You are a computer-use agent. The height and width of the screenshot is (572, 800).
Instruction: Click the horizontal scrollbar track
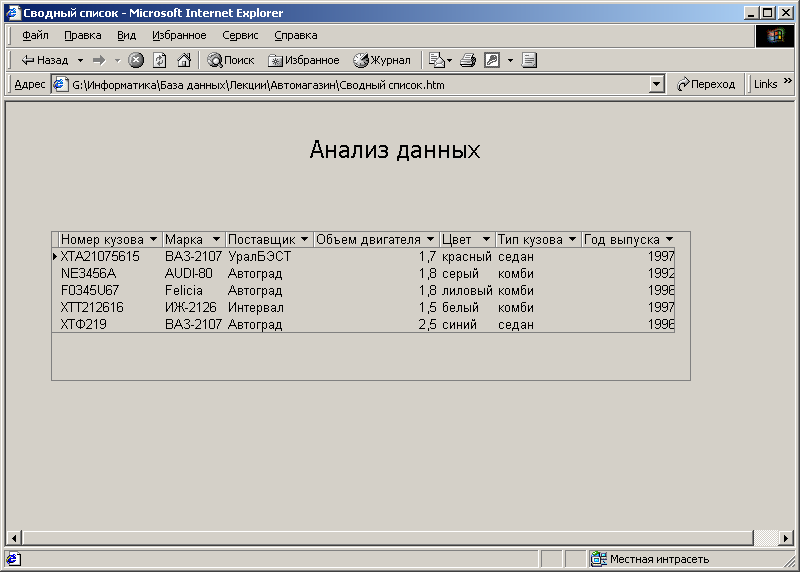click(765, 538)
